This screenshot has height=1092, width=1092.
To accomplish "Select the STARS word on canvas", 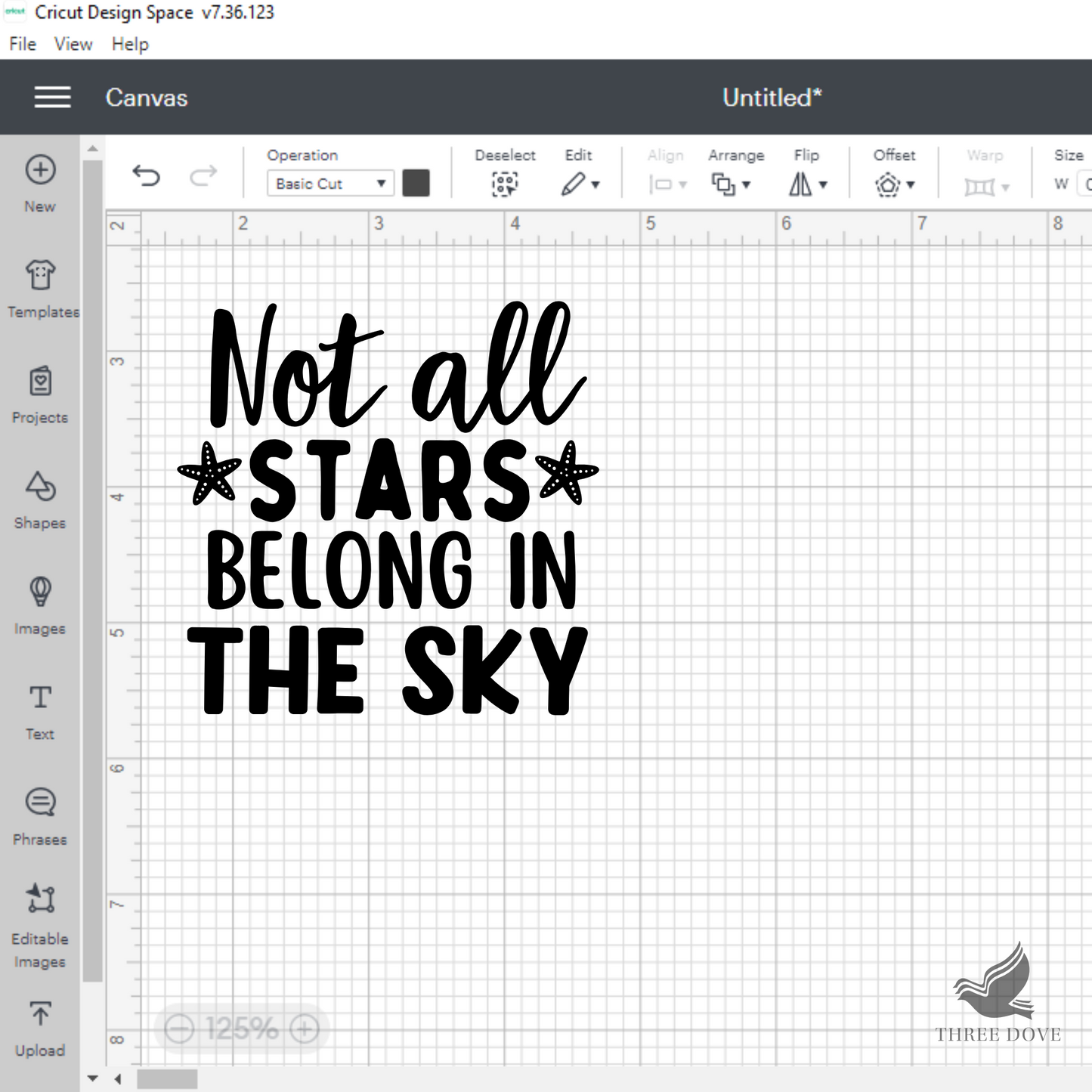I will point(390,480).
